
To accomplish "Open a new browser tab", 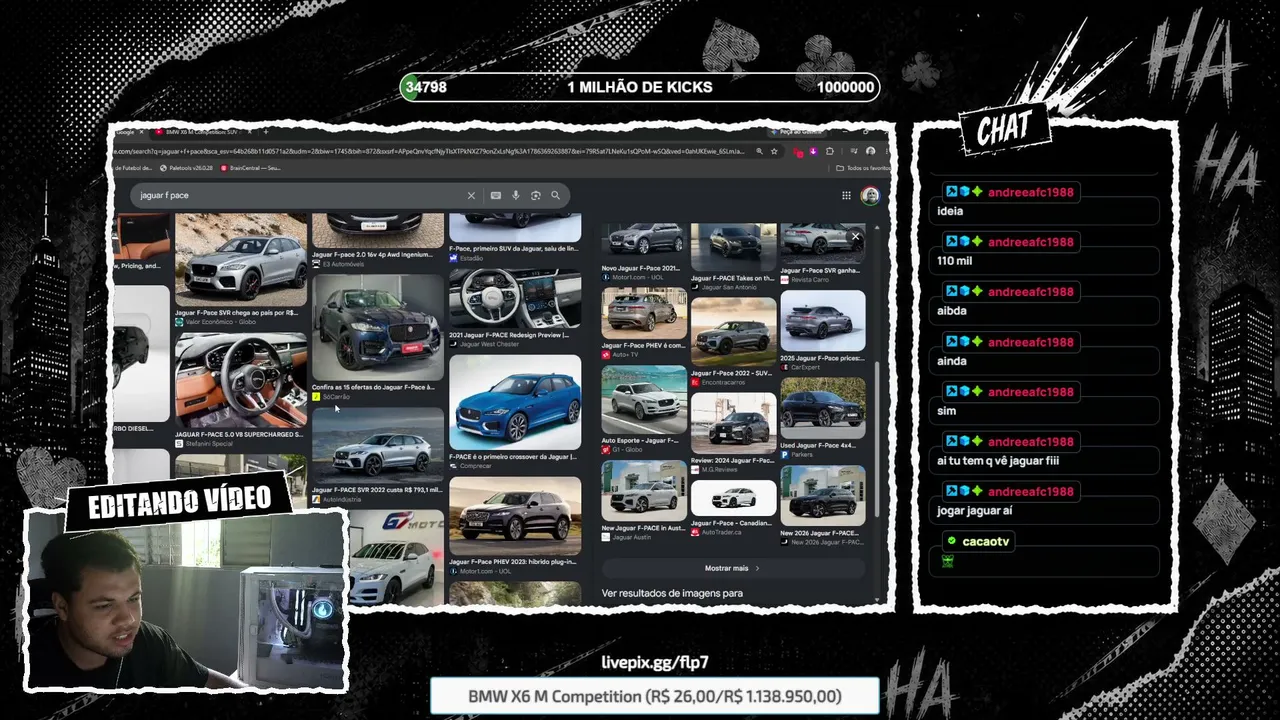I will click(265, 132).
